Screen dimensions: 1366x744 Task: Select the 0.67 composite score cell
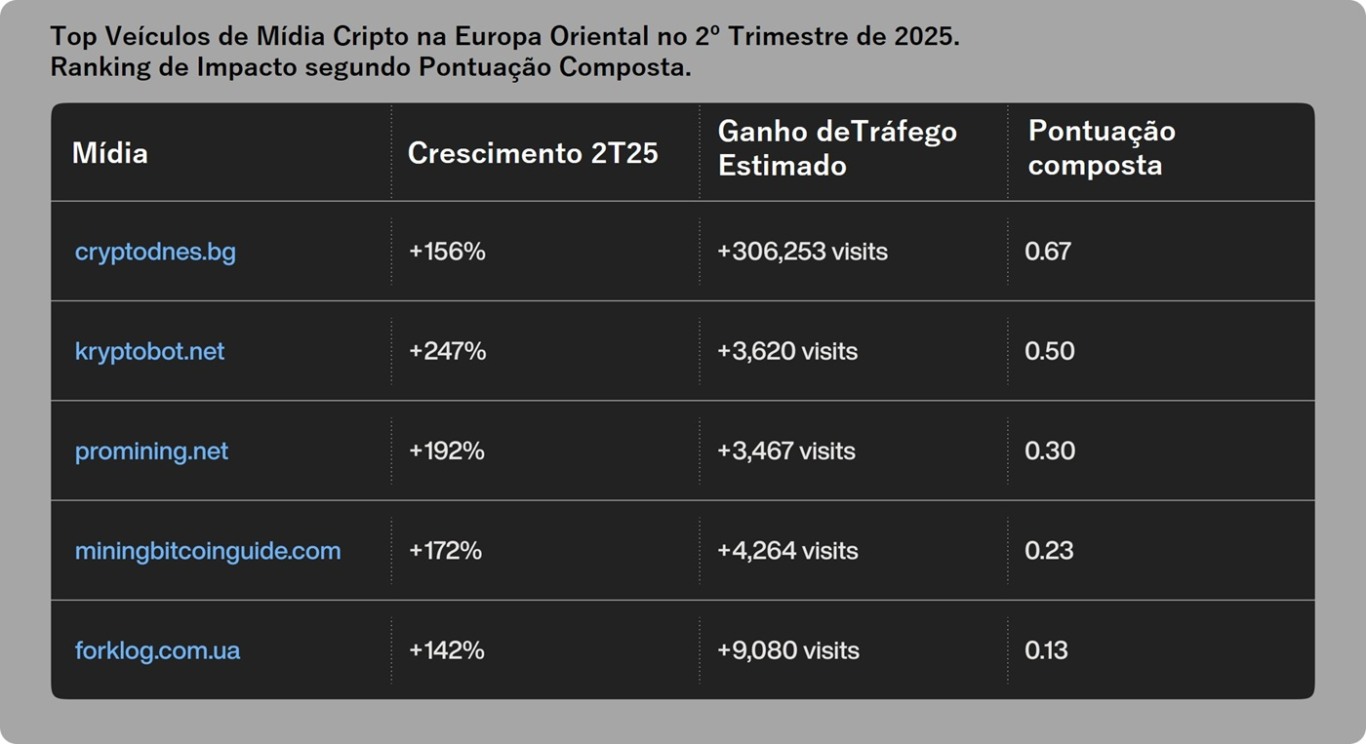pyautogui.click(x=1048, y=252)
